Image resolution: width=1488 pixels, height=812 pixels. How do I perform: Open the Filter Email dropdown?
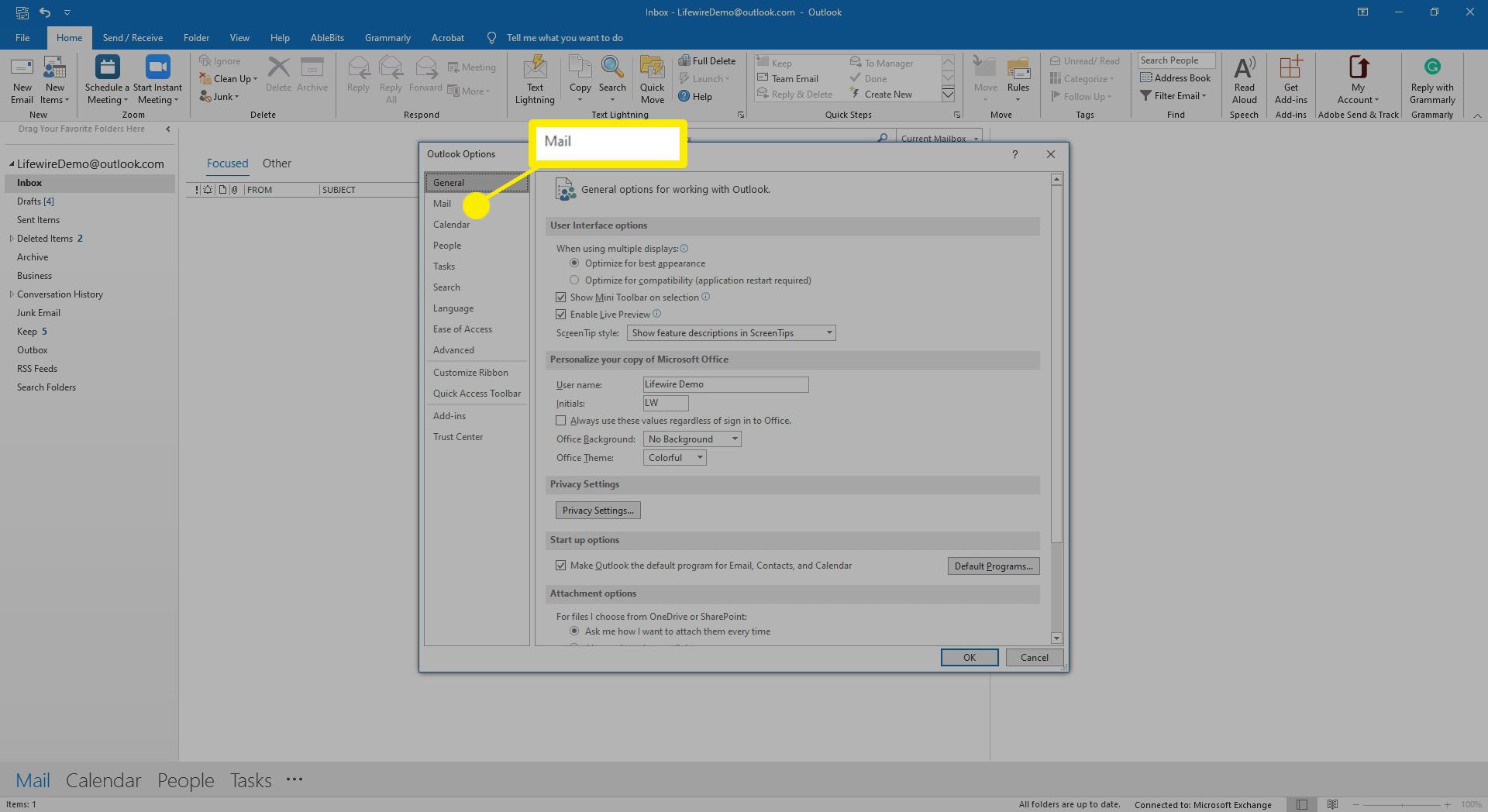tap(1173, 96)
